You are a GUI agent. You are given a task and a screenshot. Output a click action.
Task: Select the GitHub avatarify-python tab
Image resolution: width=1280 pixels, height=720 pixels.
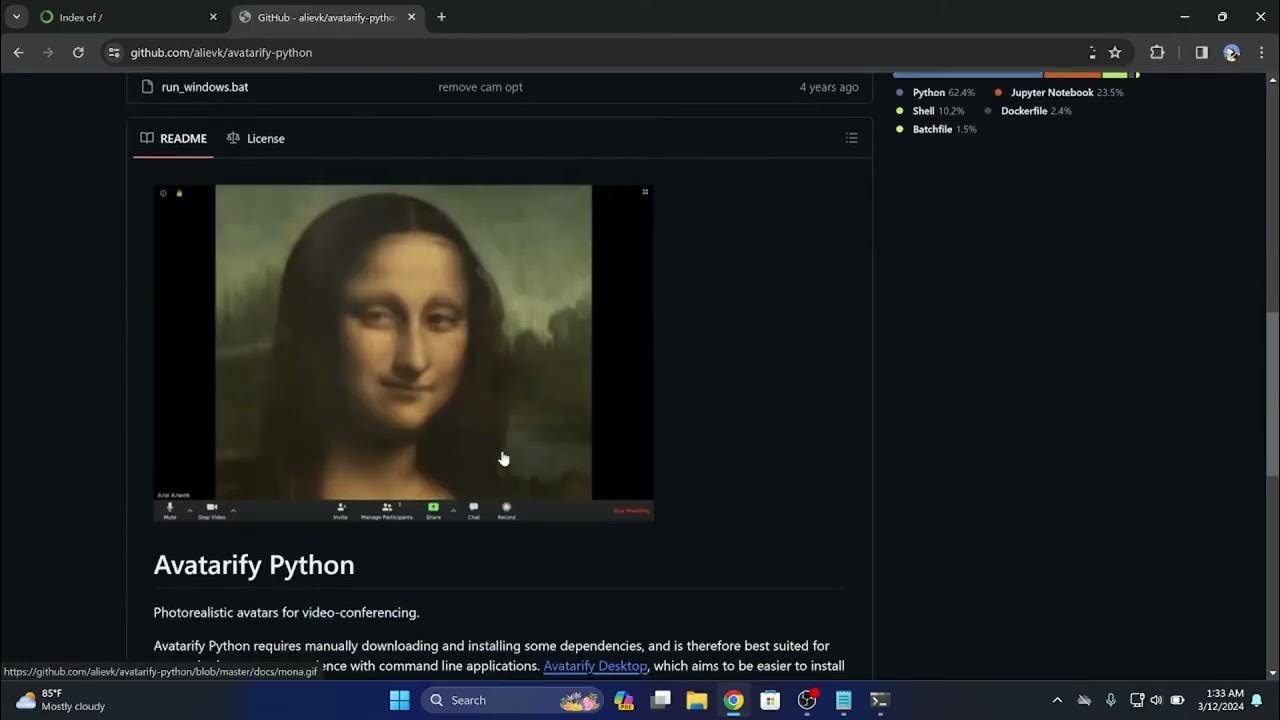pos(327,17)
